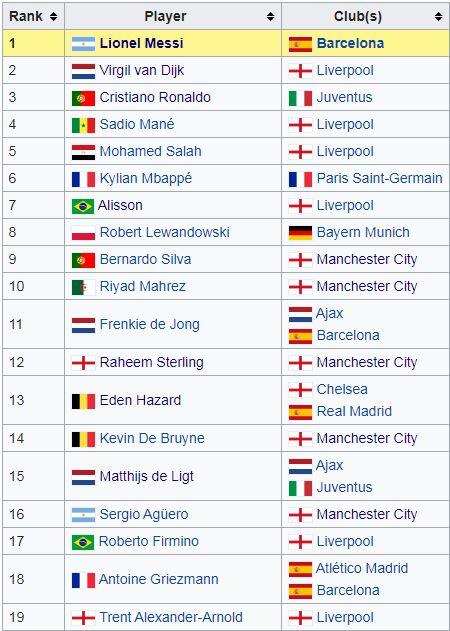Viewport: 450px width, 631px height.
Task: Sort table by Player column arrows
Action: 270,16
